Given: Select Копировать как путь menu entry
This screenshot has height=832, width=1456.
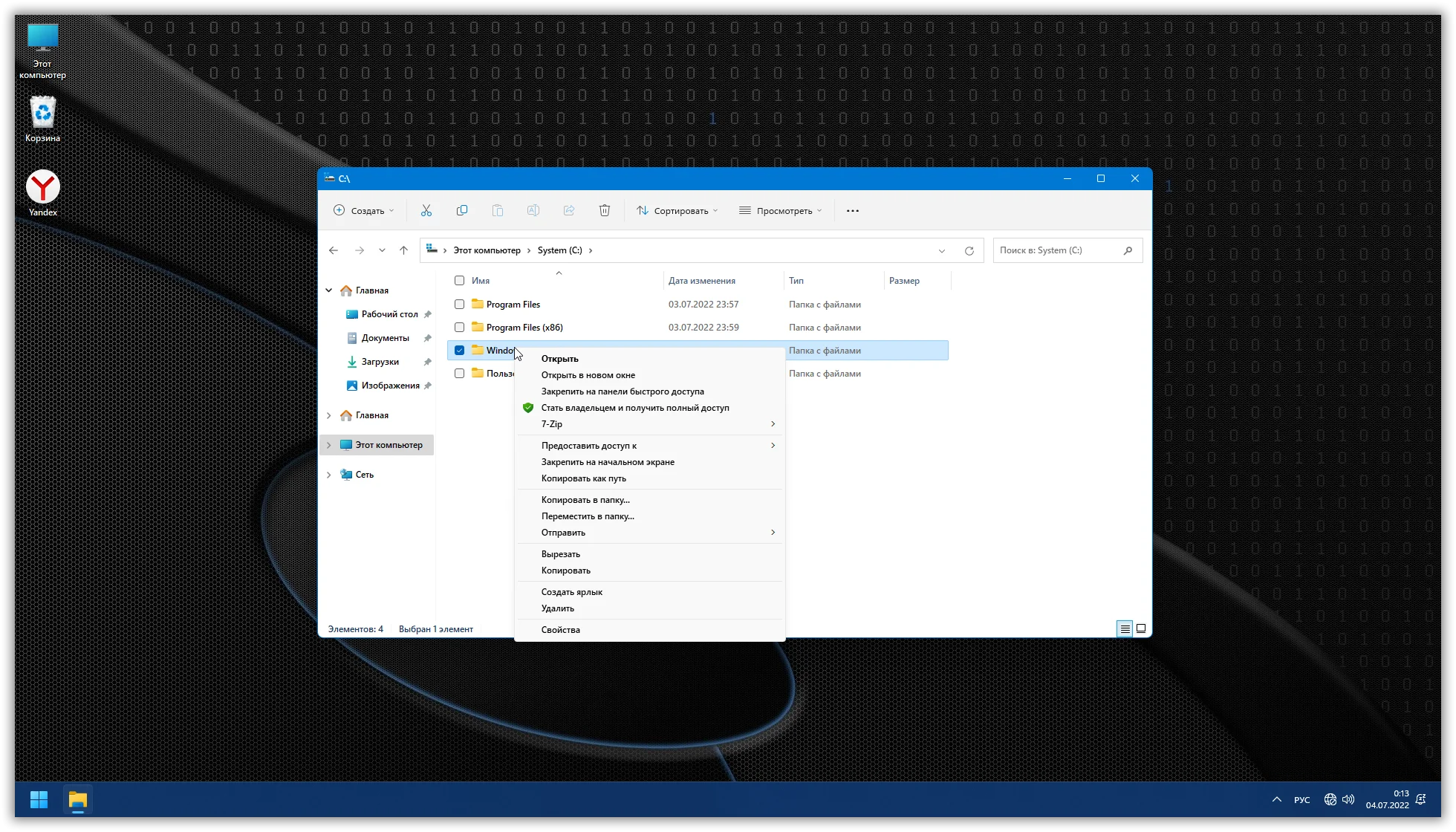Looking at the screenshot, I should tap(583, 478).
